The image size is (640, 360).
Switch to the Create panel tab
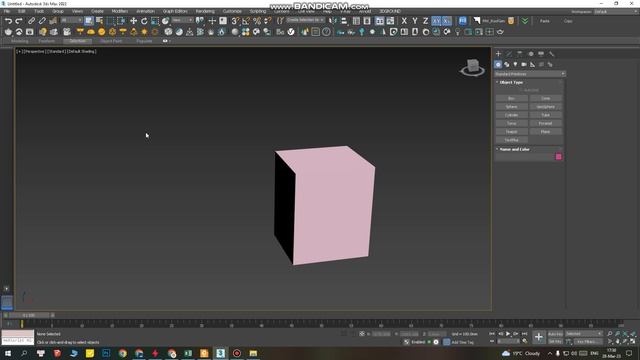coord(498,54)
